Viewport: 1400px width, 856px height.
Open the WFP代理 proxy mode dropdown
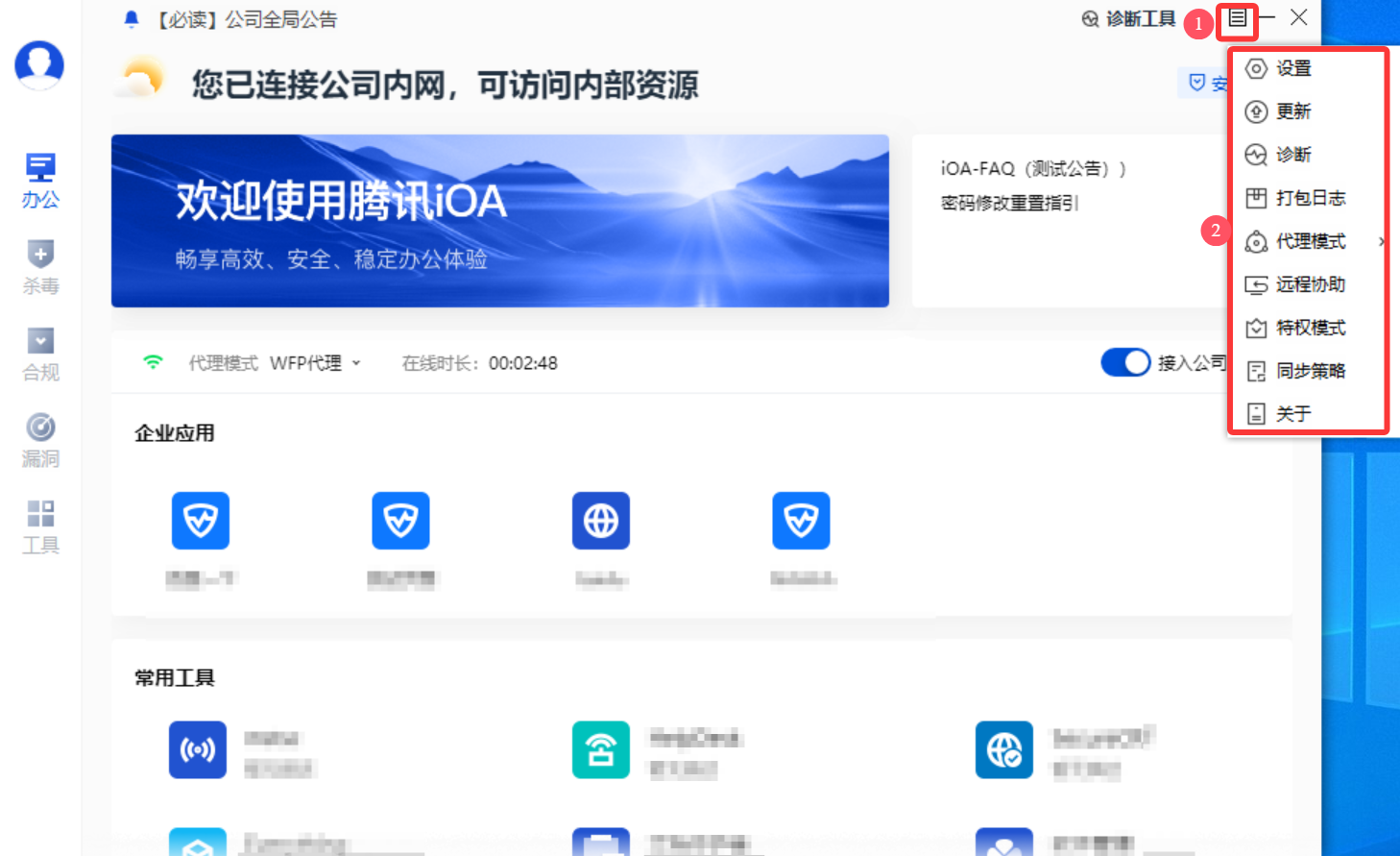pos(315,363)
